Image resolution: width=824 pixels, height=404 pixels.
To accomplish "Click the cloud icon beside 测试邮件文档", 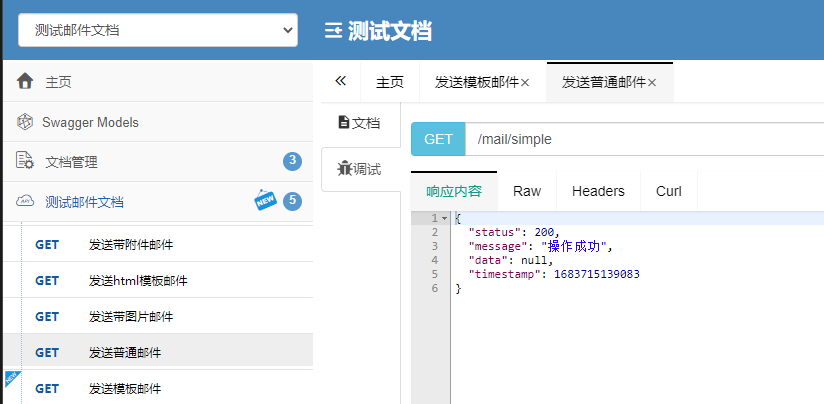I will (x=25, y=202).
